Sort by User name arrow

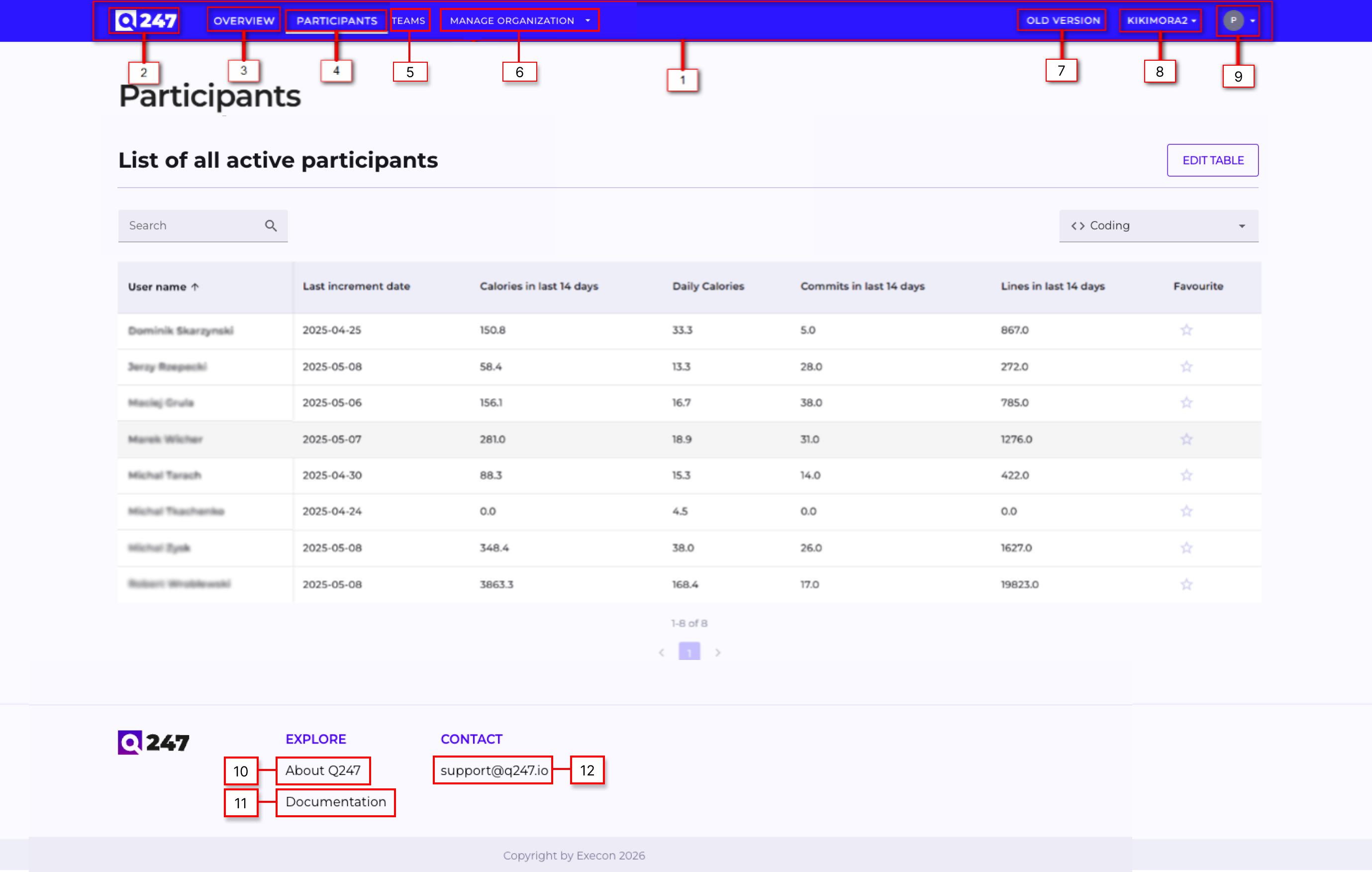pyautogui.click(x=196, y=287)
